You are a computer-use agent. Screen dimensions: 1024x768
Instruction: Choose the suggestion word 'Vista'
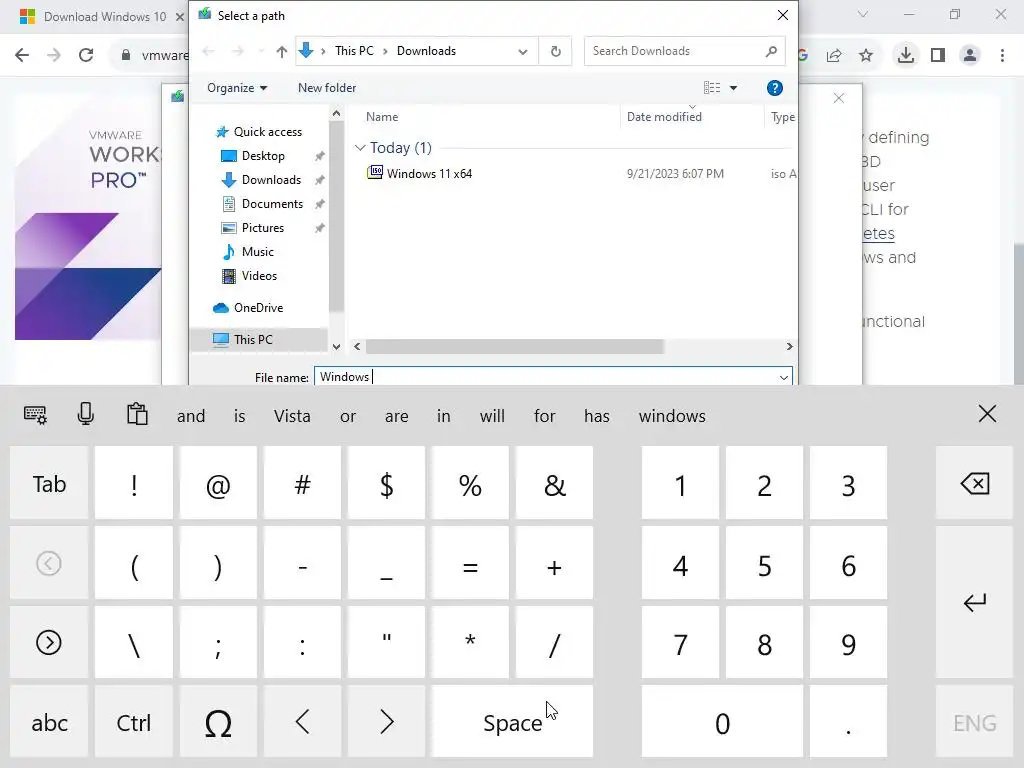pyautogui.click(x=292, y=416)
